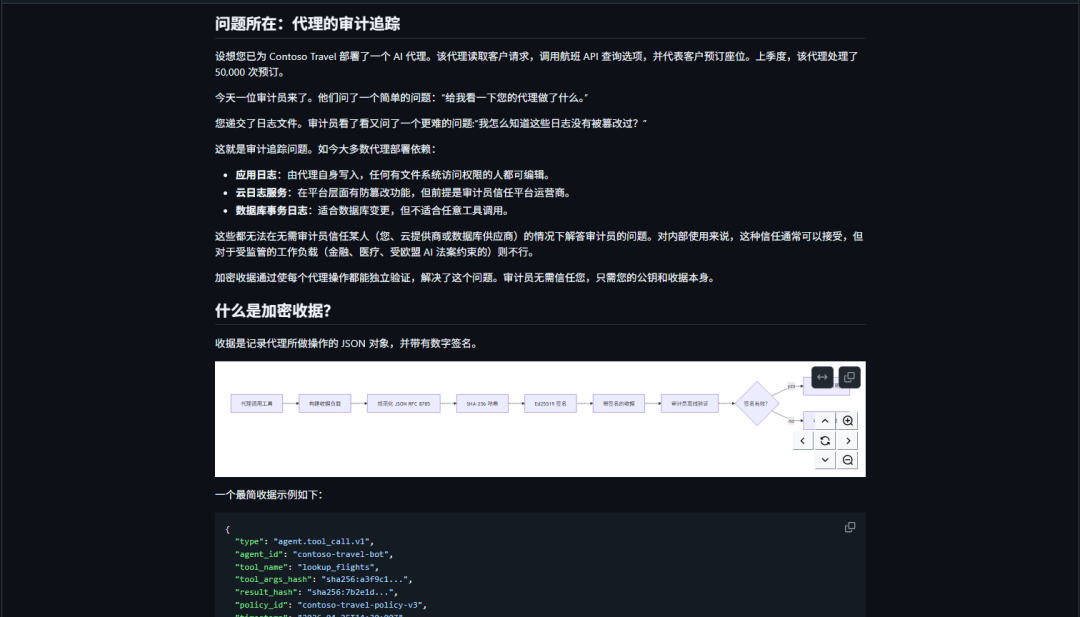
Task: Zoom out of the flowchart diagram
Action: coord(848,460)
